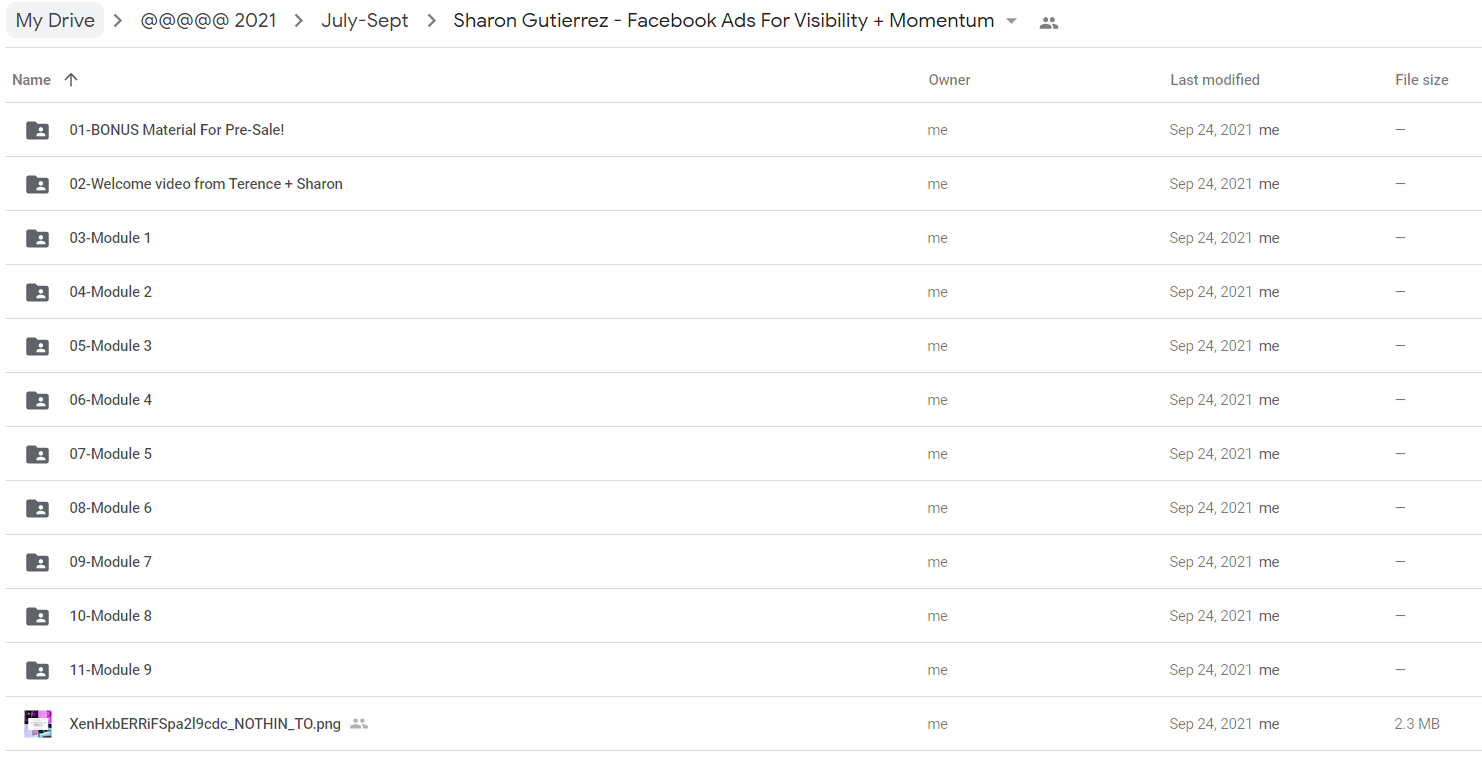Image resolution: width=1482 pixels, height=760 pixels.
Task: Click the 11-Module 9 shared folder icon
Action: point(37,670)
